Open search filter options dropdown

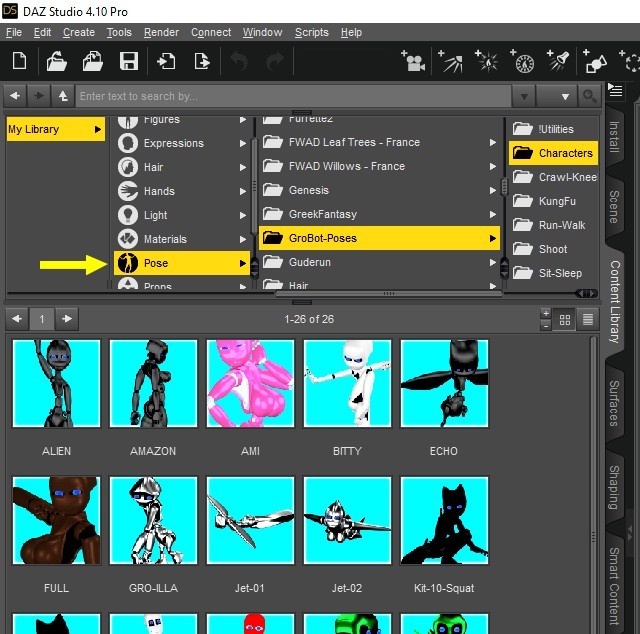(557, 96)
